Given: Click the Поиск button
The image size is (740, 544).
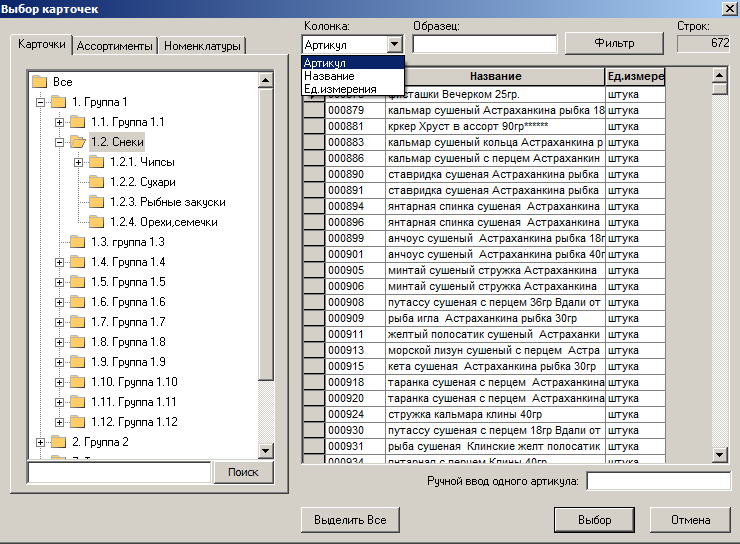Looking at the screenshot, I should (x=244, y=472).
